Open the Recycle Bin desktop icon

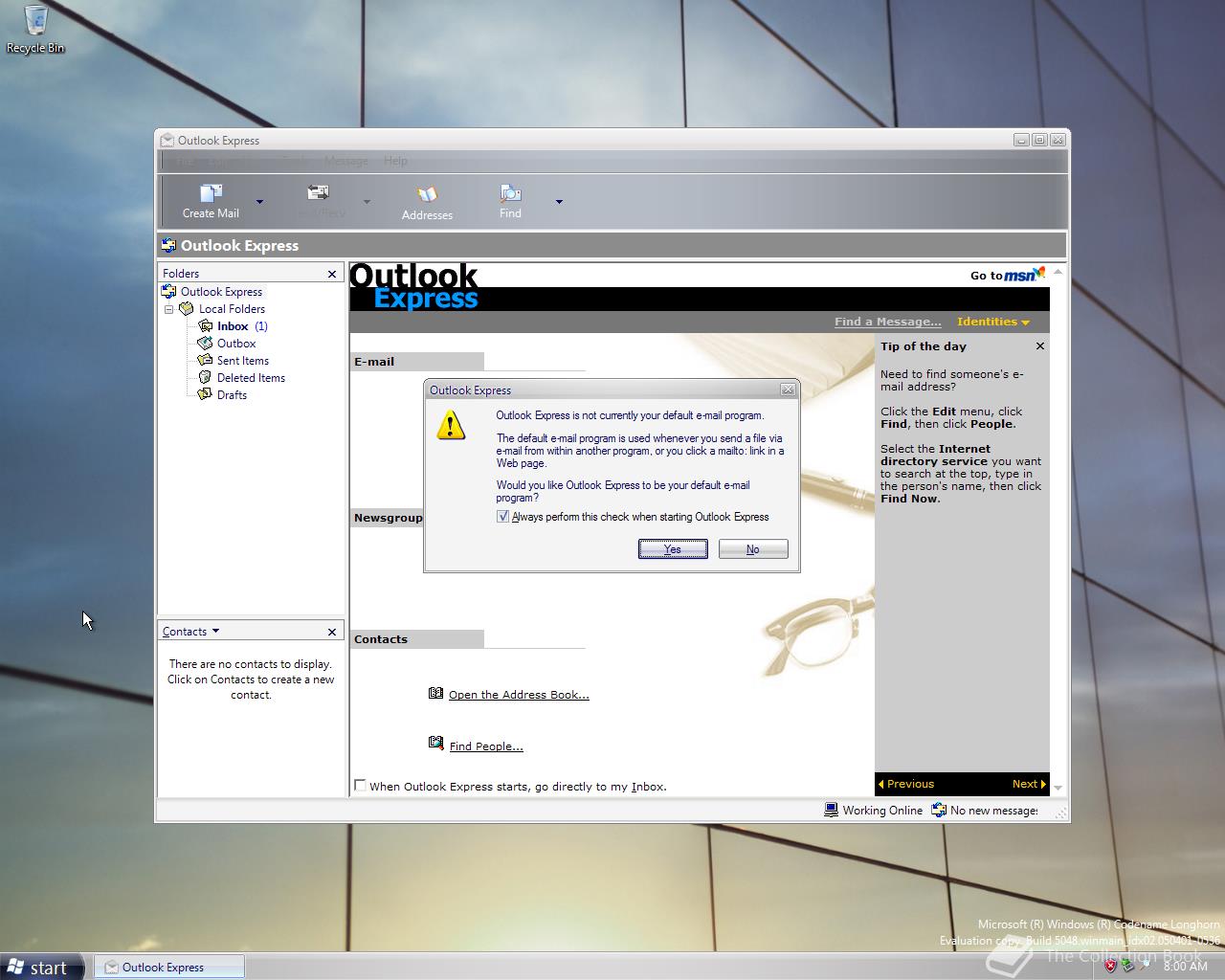35,29
